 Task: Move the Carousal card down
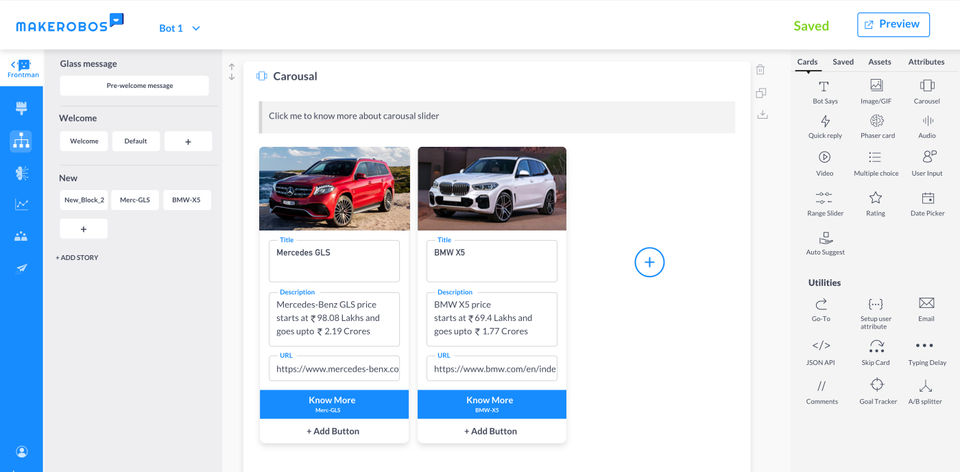coord(231,77)
